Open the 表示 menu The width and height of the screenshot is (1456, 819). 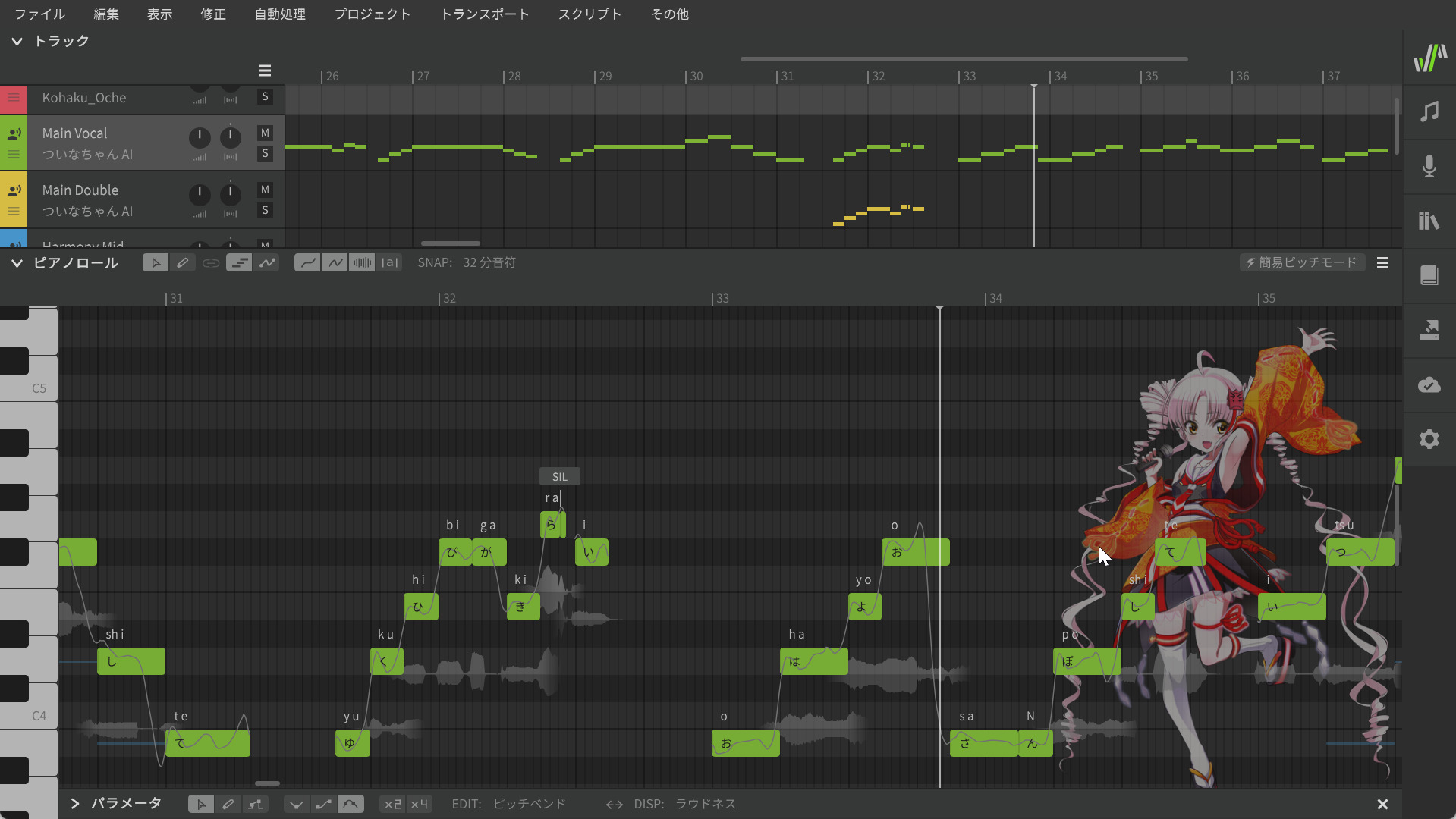[x=159, y=14]
